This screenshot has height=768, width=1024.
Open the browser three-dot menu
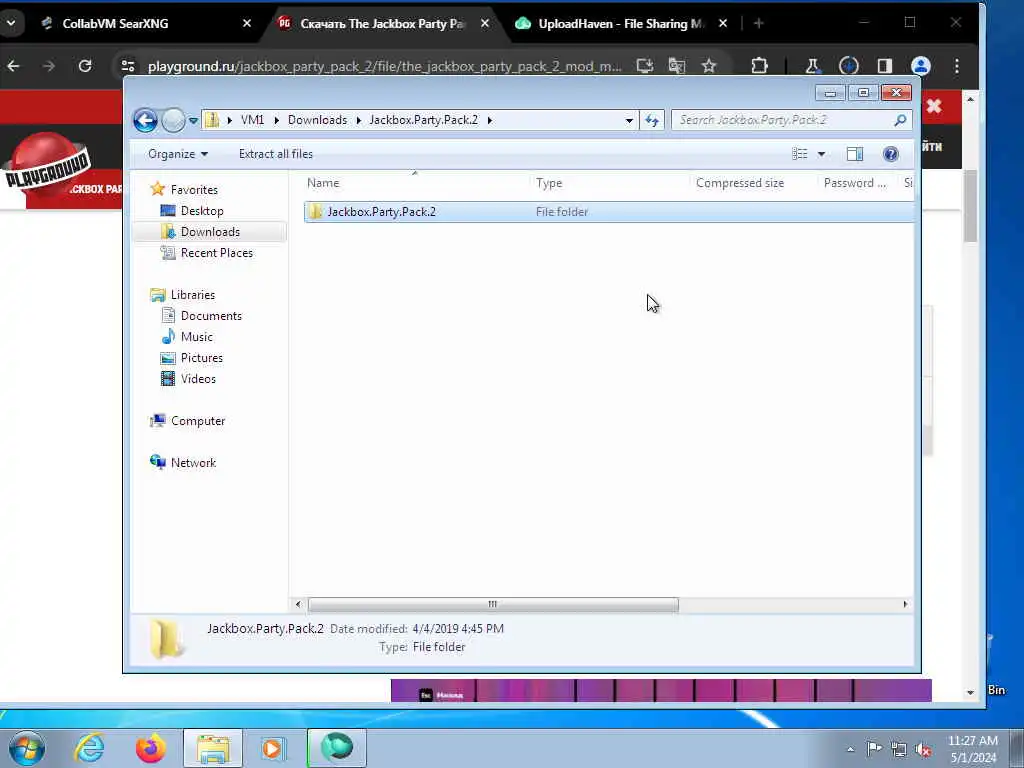tap(957, 66)
